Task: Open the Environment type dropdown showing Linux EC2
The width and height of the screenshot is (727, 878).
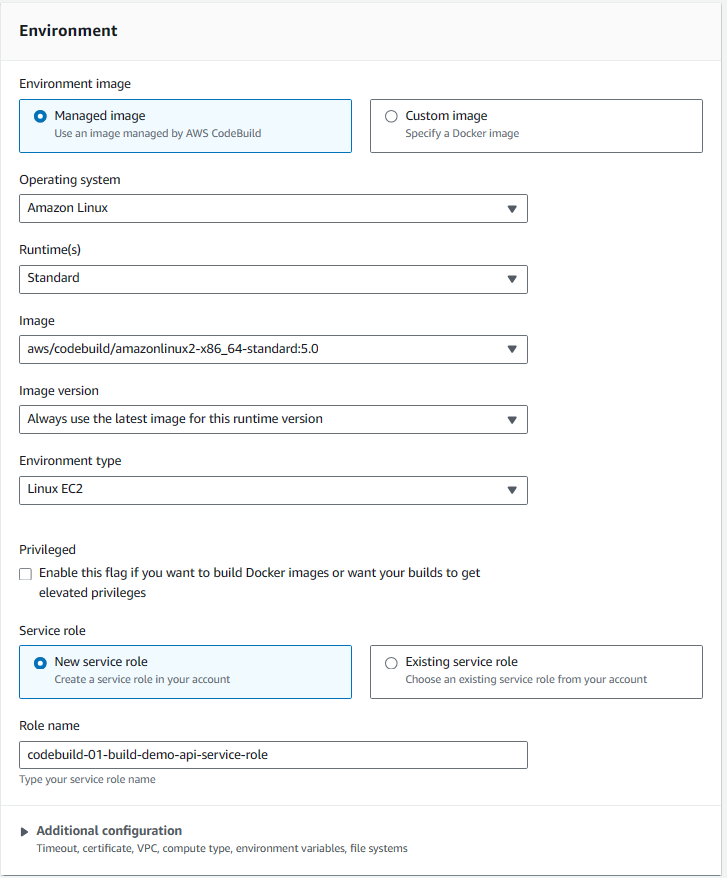Action: click(273, 490)
